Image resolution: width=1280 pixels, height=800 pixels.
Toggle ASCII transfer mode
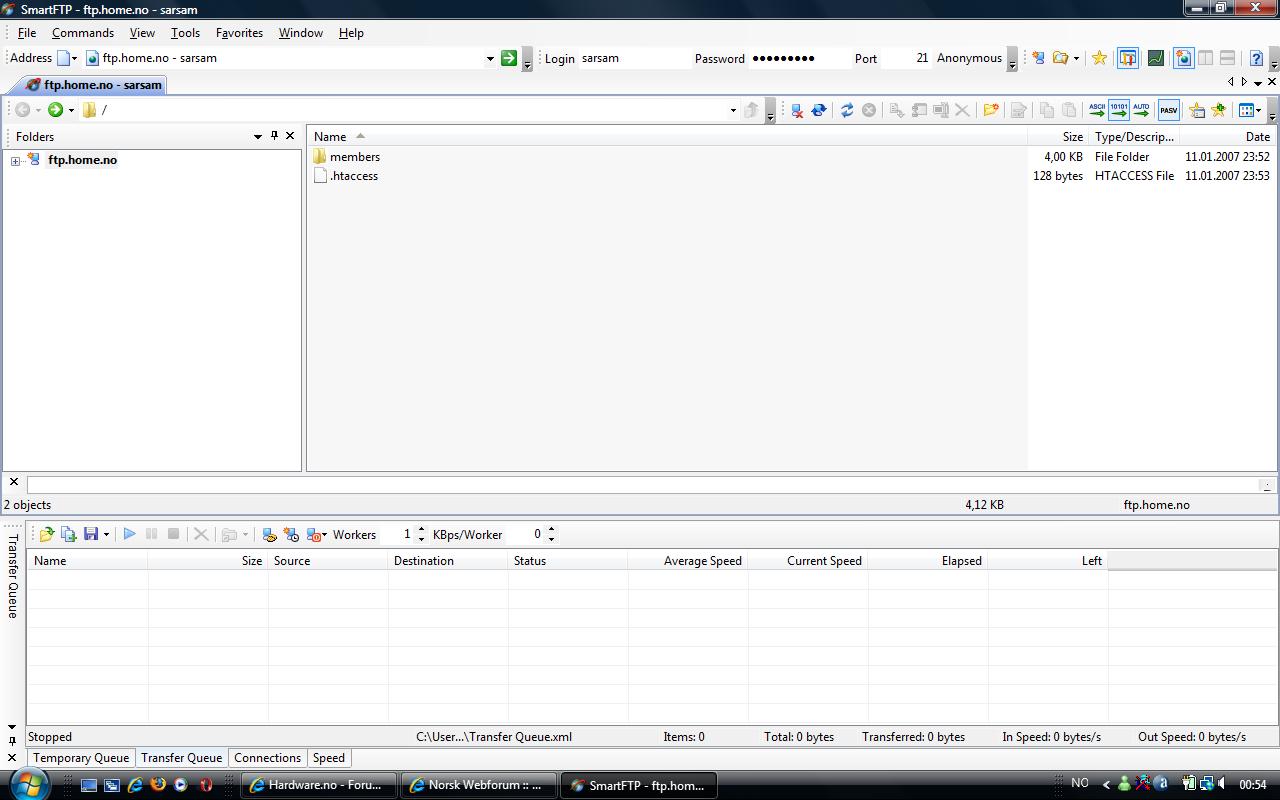coord(1097,110)
